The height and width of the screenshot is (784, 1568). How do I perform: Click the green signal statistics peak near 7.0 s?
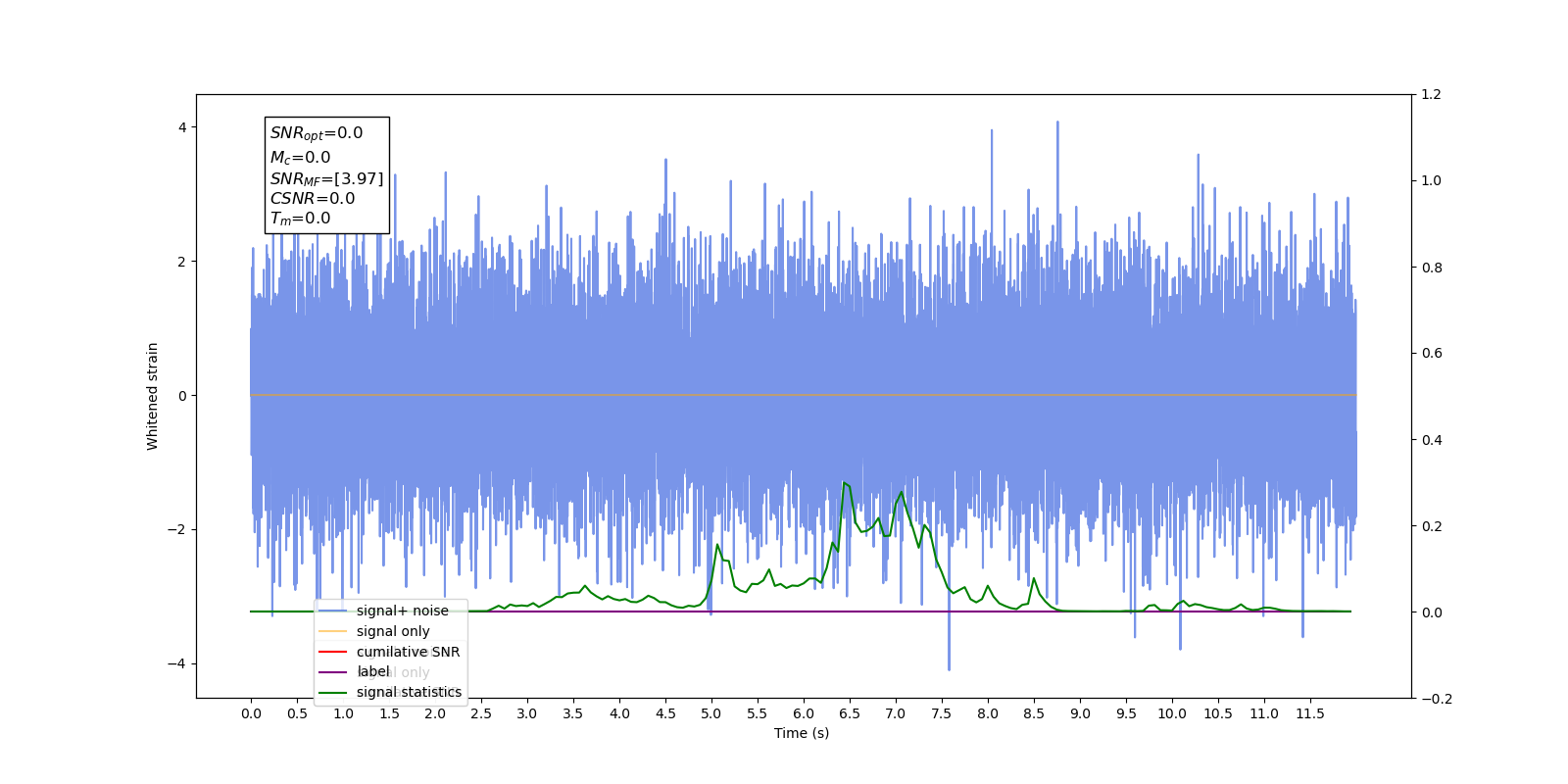click(x=902, y=492)
